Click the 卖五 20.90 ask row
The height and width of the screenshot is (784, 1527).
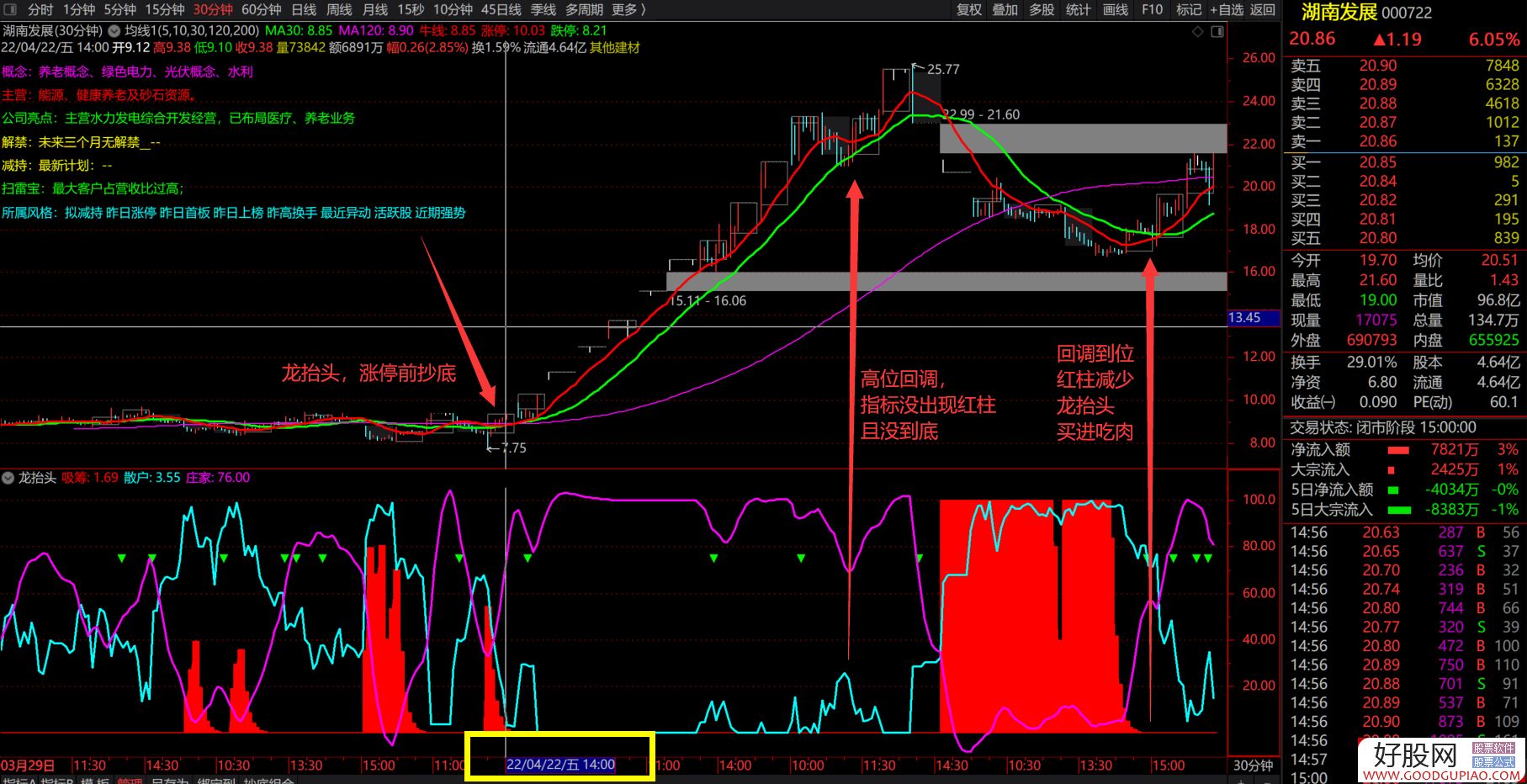pyautogui.click(x=1404, y=66)
